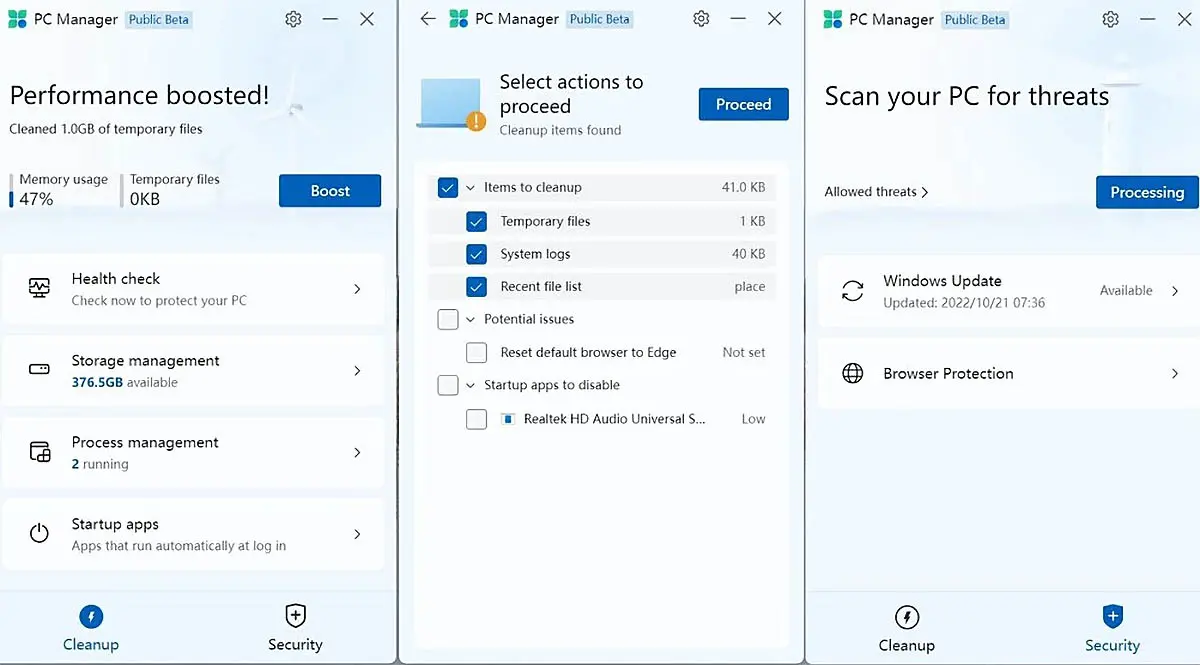The width and height of the screenshot is (1200, 665).
Task: Open Health check via its arrow
Action: 358,289
